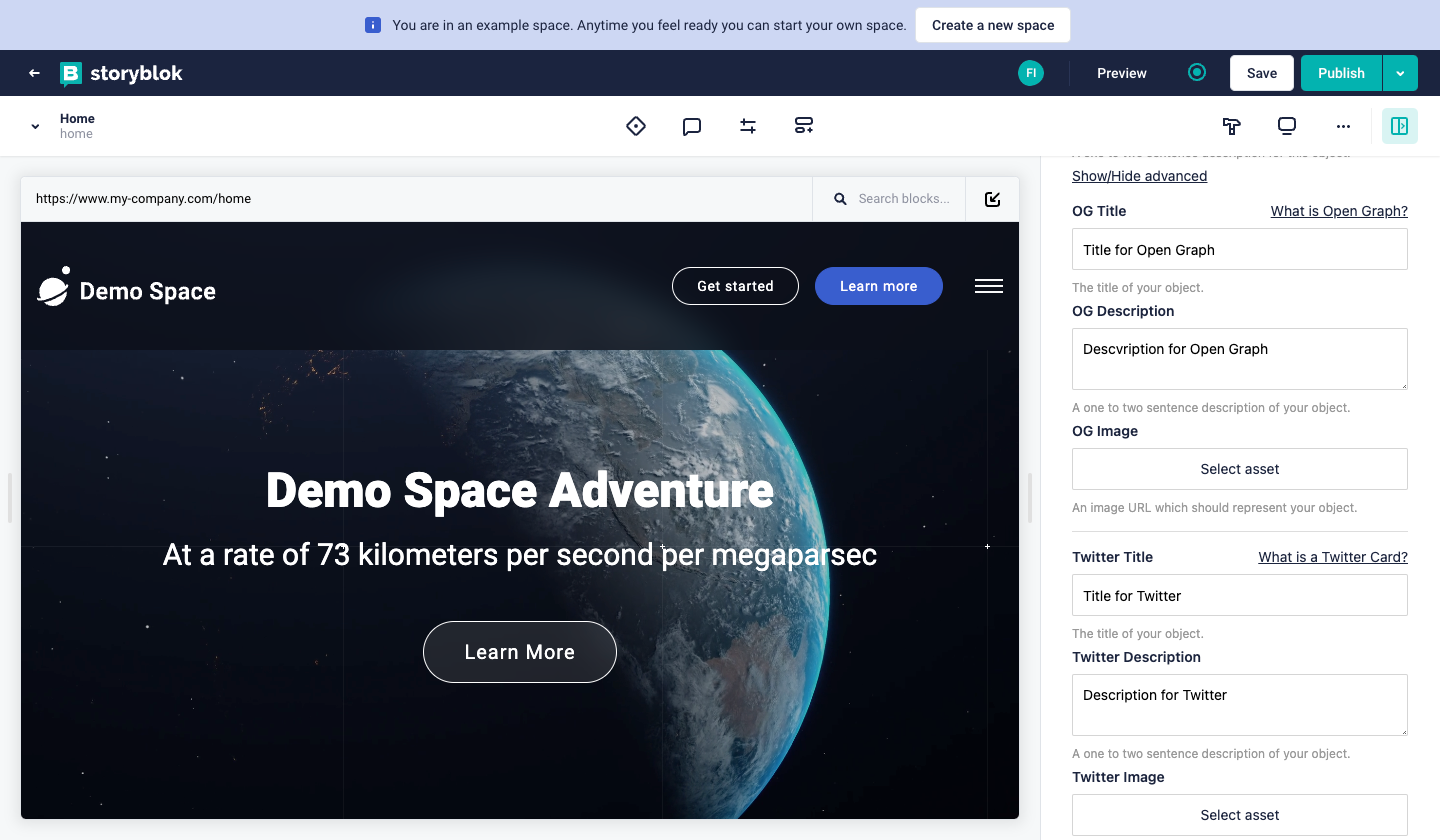Publish the story
Viewport: 1440px width, 840px height.
[1341, 73]
